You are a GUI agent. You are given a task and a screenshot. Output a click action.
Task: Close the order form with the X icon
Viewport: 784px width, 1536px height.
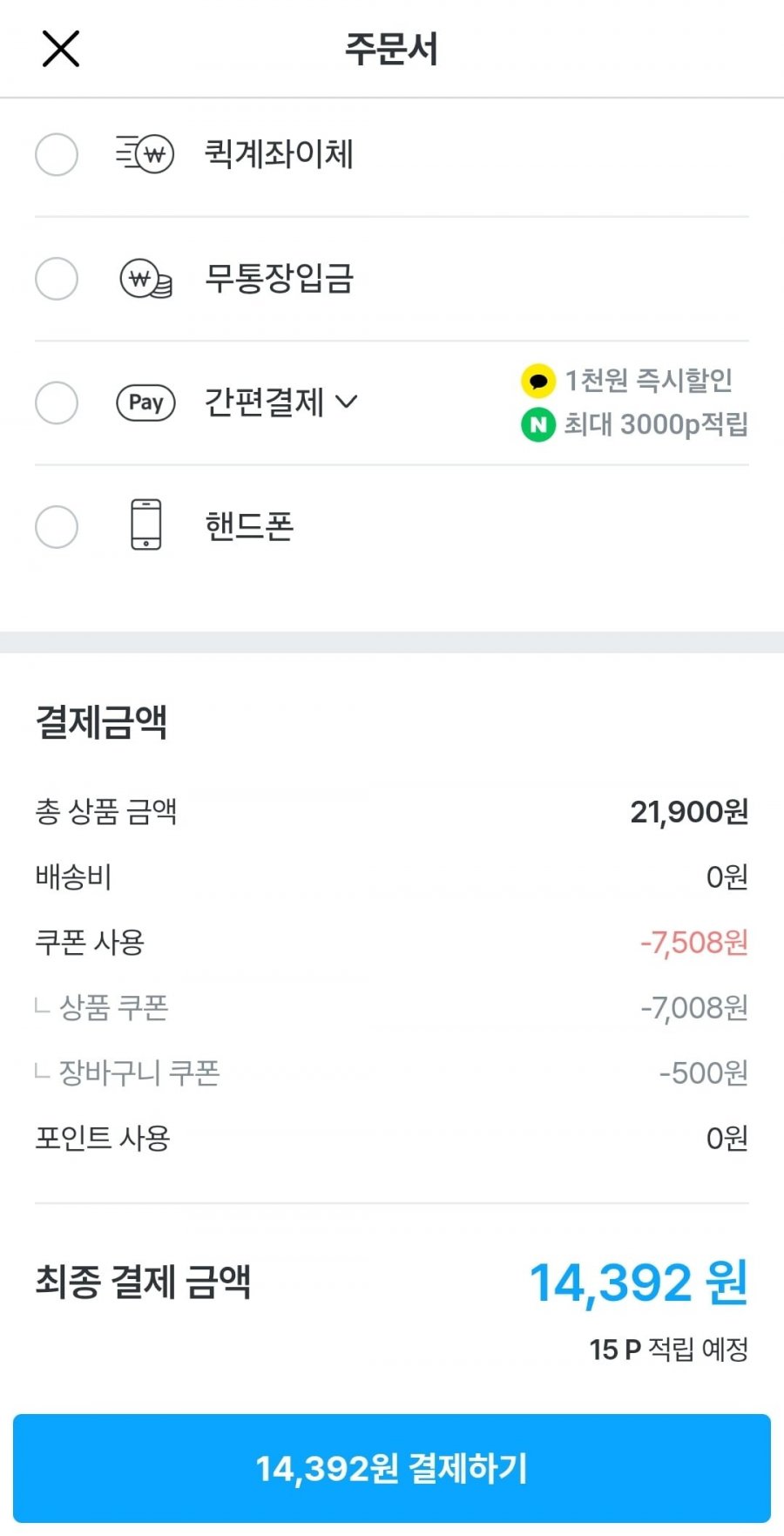click(61, 49)
